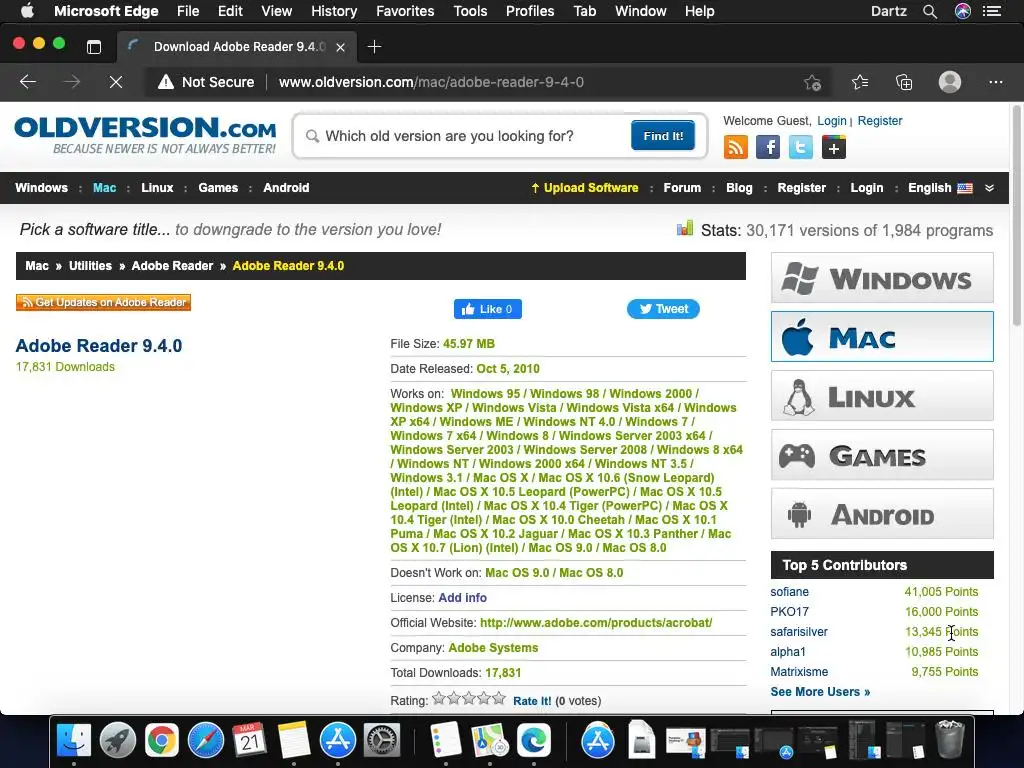Stop loading the page

pyautogui.click(x=116, y=82)
